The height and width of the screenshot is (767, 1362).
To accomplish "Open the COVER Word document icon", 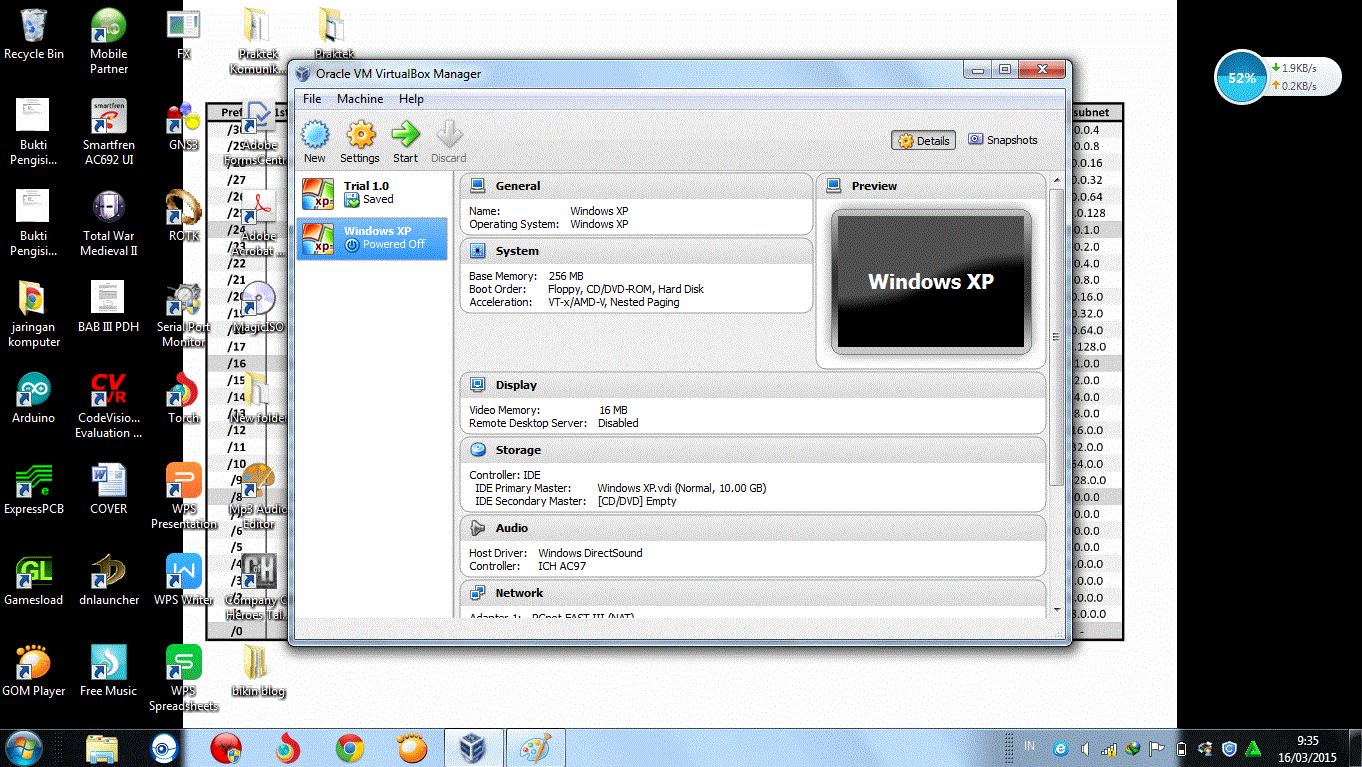I will click(108, 489).
